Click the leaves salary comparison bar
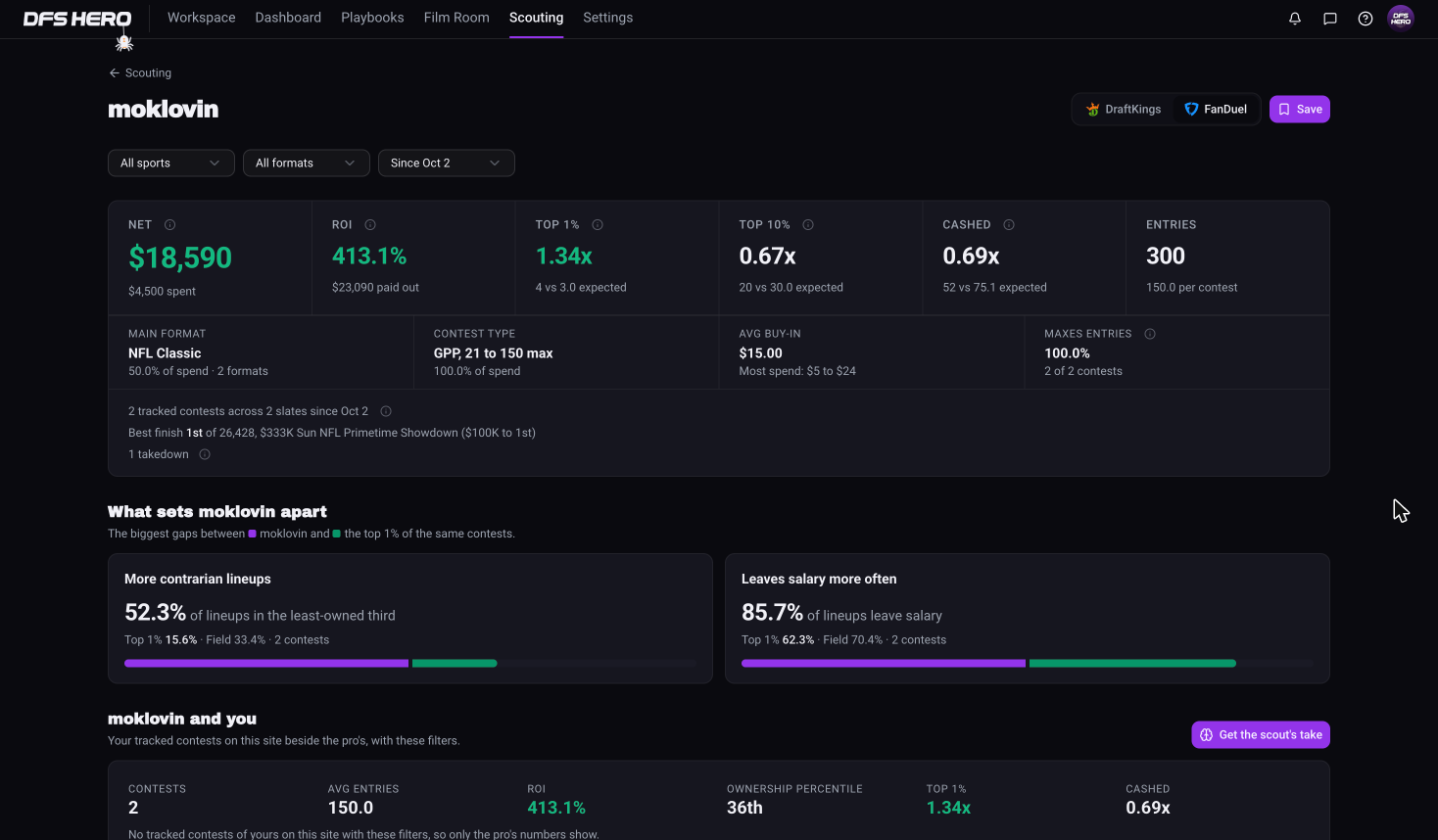Viewport: 1438px width, 840px height. 1027,663
